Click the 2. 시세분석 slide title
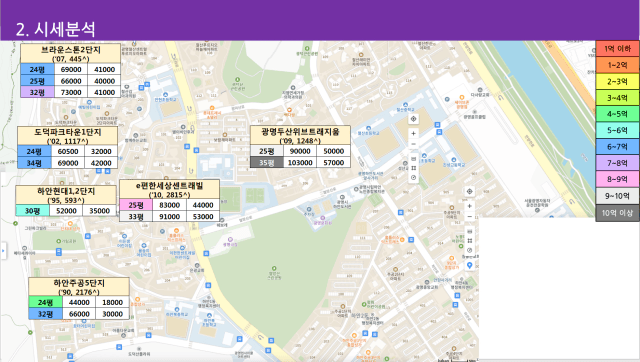The height and width of the screenshot is (362, 640). pyautogui.click(x=56, y=29)
